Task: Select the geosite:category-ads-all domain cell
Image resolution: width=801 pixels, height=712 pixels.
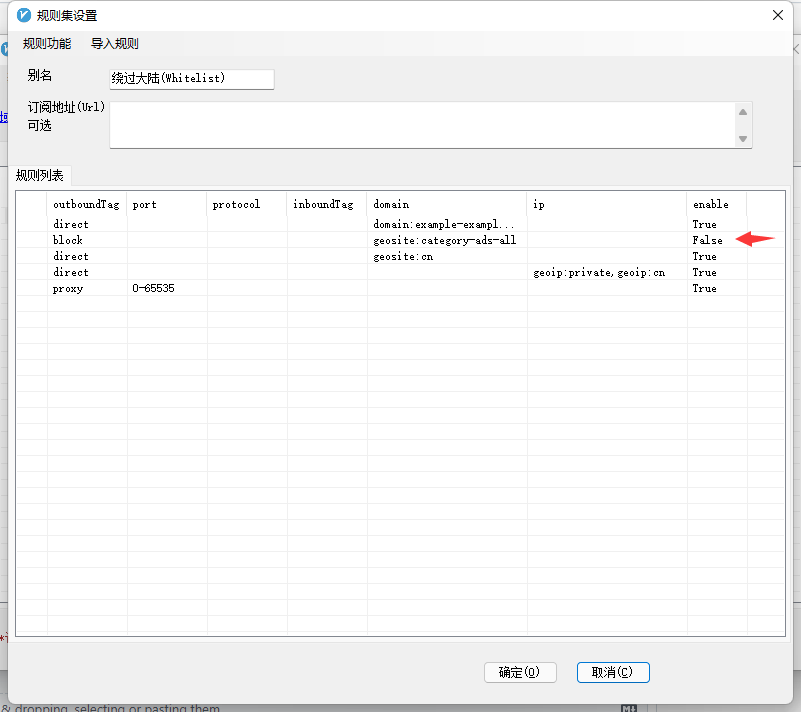Action: tap(444, 240)
